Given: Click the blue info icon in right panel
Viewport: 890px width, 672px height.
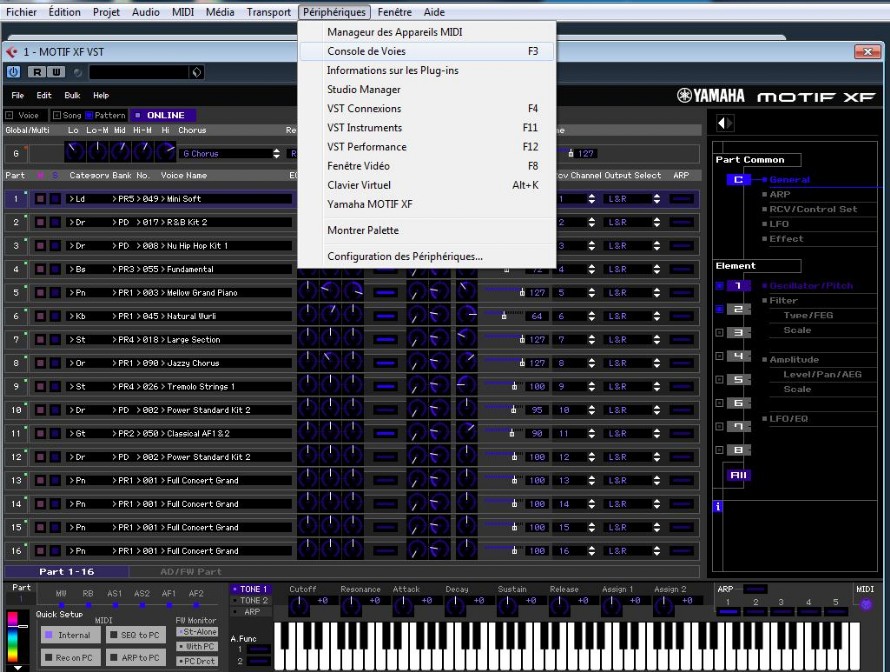Looking at the screenshot, I should click(x=717, y=507).
